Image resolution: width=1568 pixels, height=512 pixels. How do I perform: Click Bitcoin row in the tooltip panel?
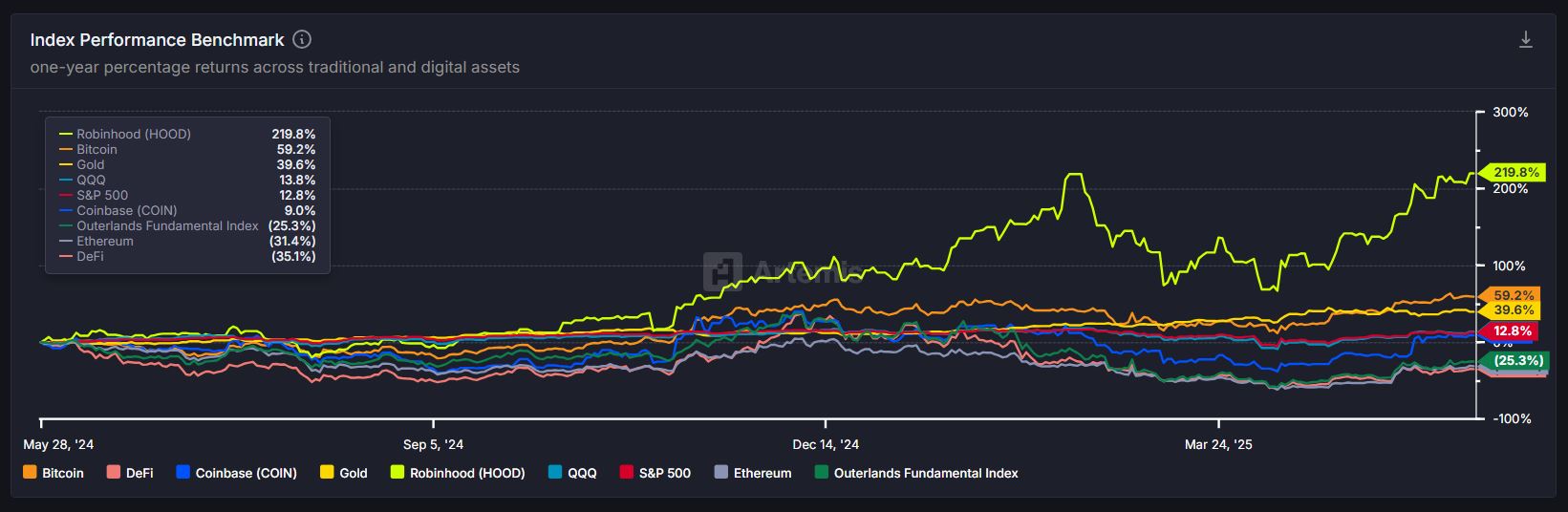tap(187, 150)
